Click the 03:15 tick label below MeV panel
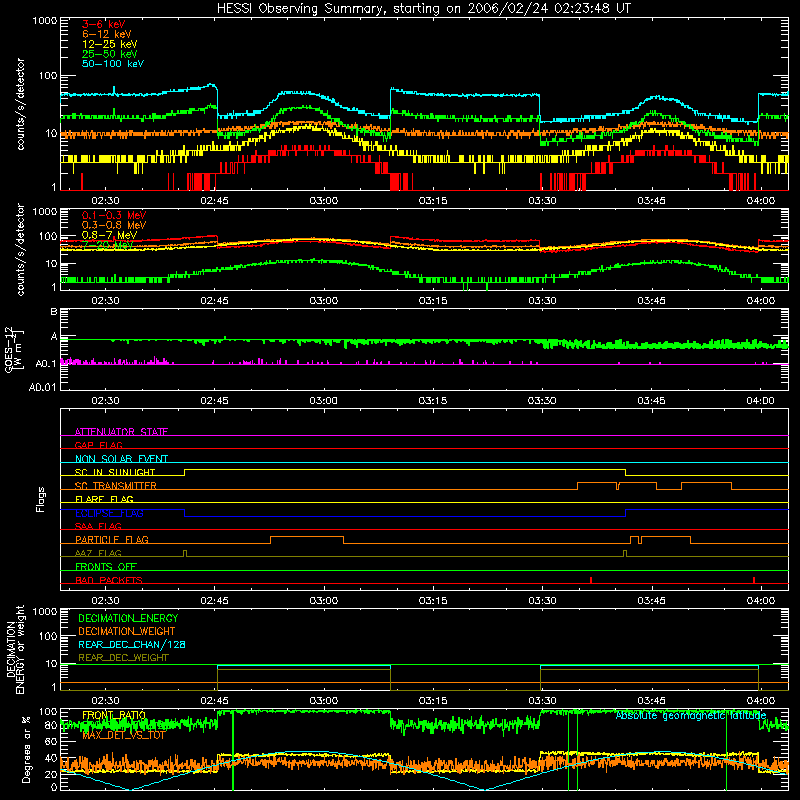Image resolution: width=800 pixels, height=800 pixels. [x=433, y=301]
